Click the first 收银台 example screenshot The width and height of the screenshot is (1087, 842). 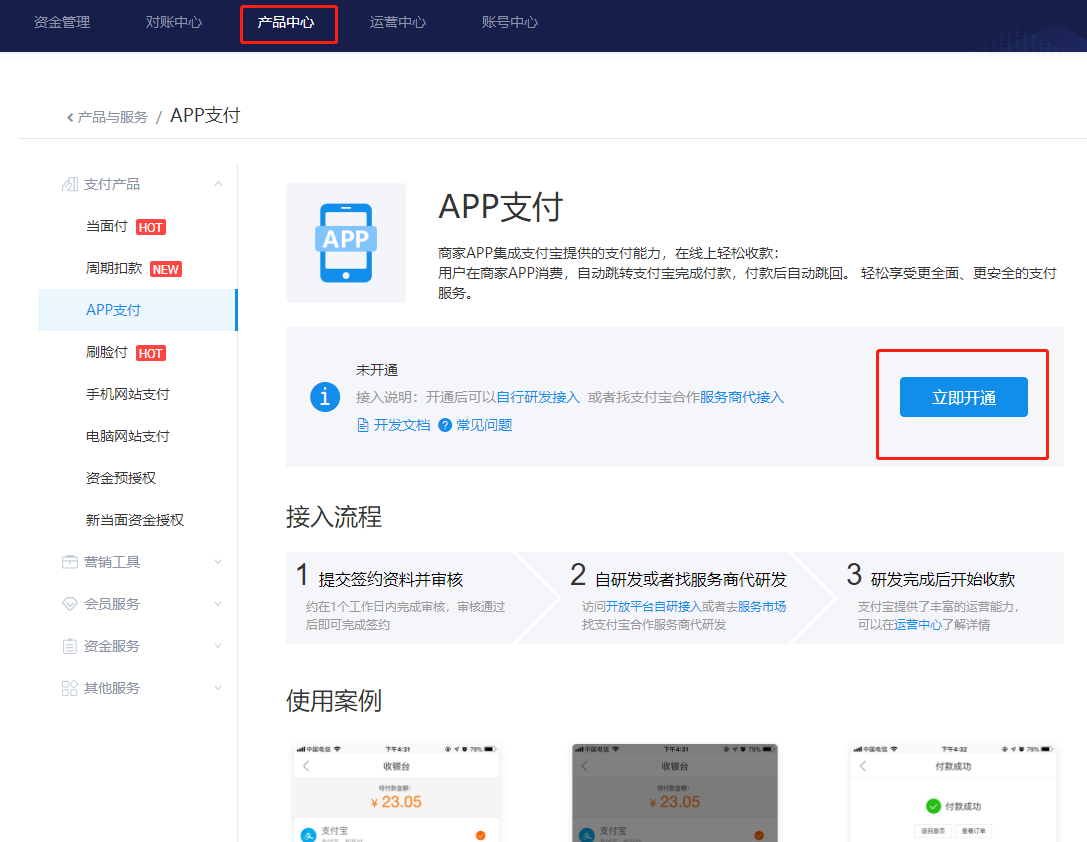397,793
